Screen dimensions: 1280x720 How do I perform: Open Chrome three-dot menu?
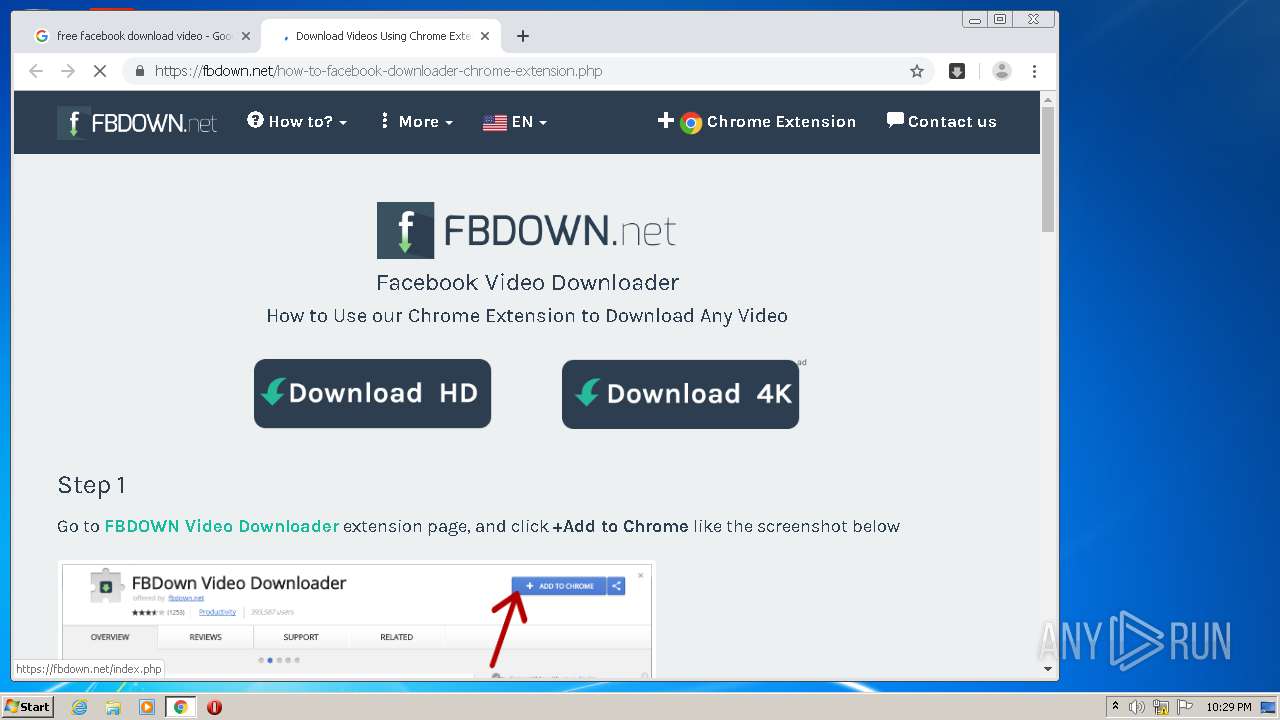click(x=1034, y=71)
